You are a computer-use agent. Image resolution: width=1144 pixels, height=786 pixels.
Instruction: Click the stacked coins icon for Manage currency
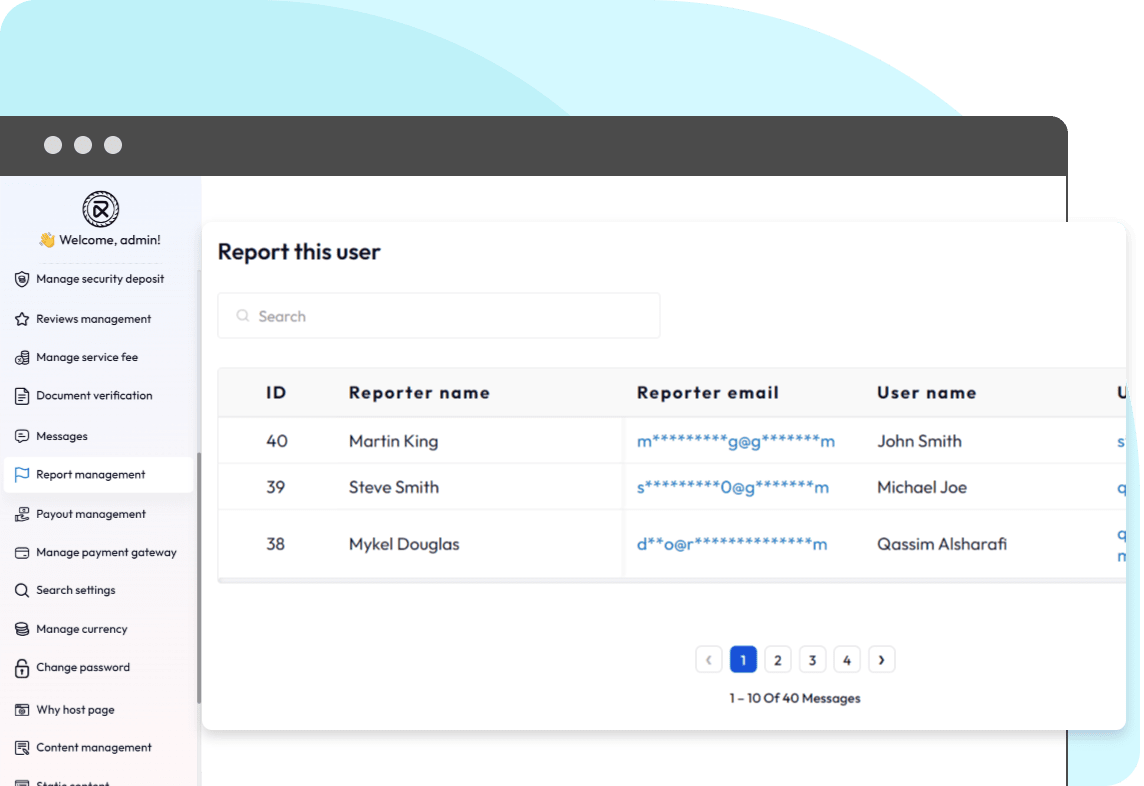click(x=22, y=628)
